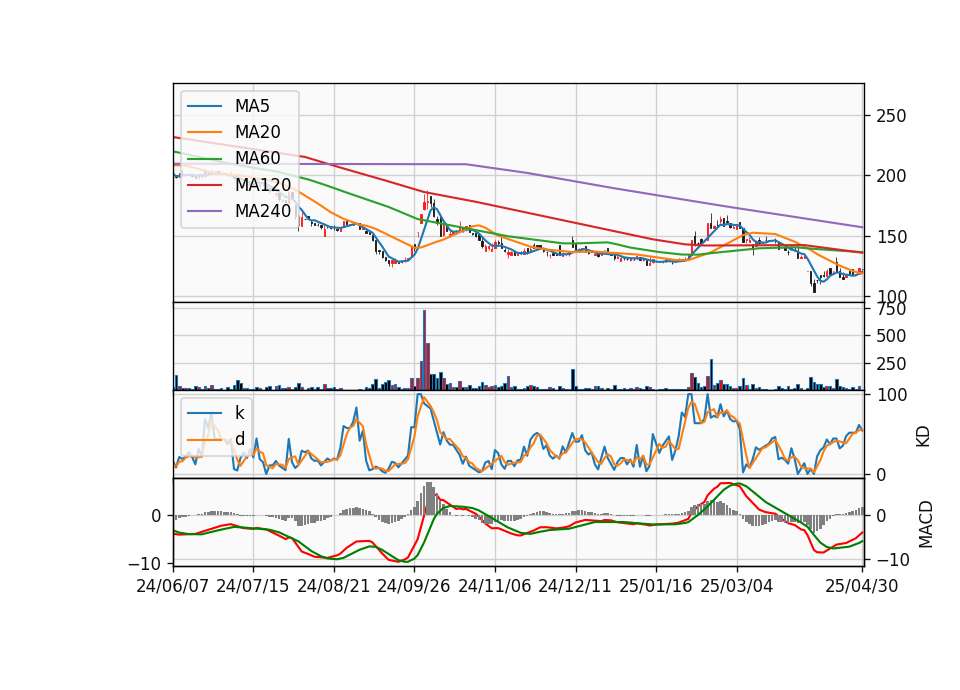This screenshot has width=960, height=690.
Task: Click the 24/07/15 date tick label
Action: point(253,586)
